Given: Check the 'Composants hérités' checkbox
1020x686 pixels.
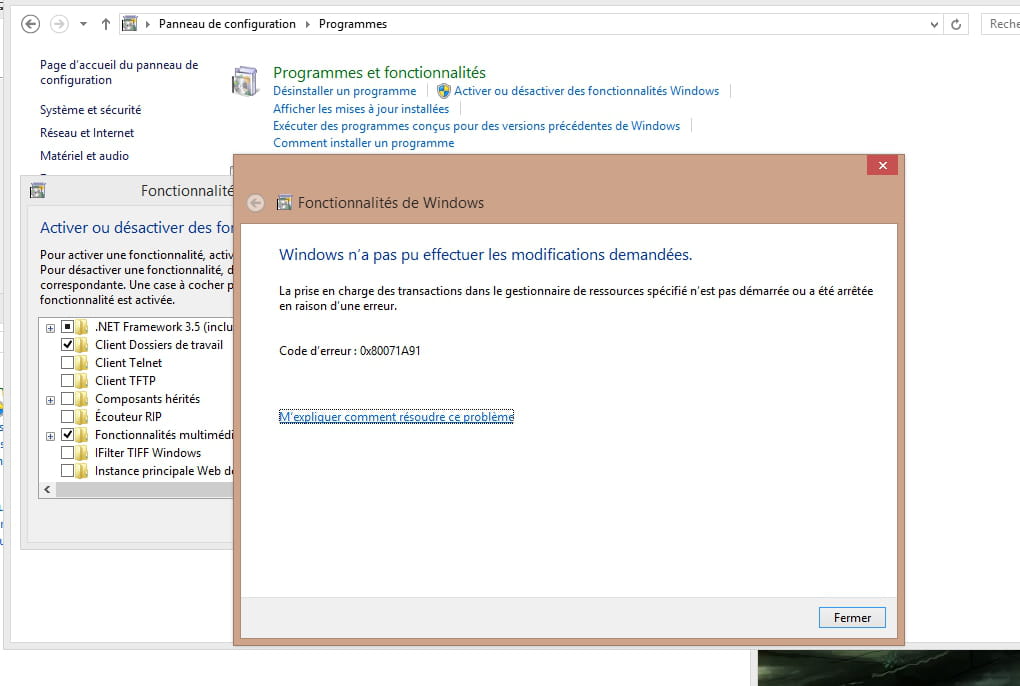Looking at the screenshot, I should coord(67,399).
